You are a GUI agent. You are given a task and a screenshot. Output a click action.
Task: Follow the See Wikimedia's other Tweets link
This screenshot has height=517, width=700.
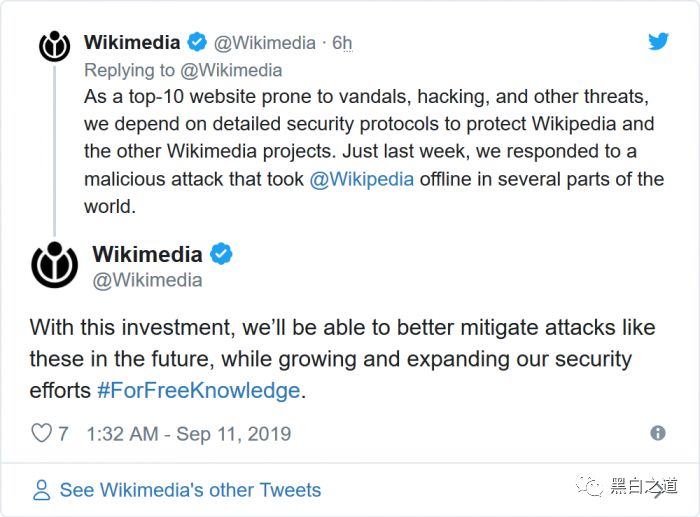190,490
